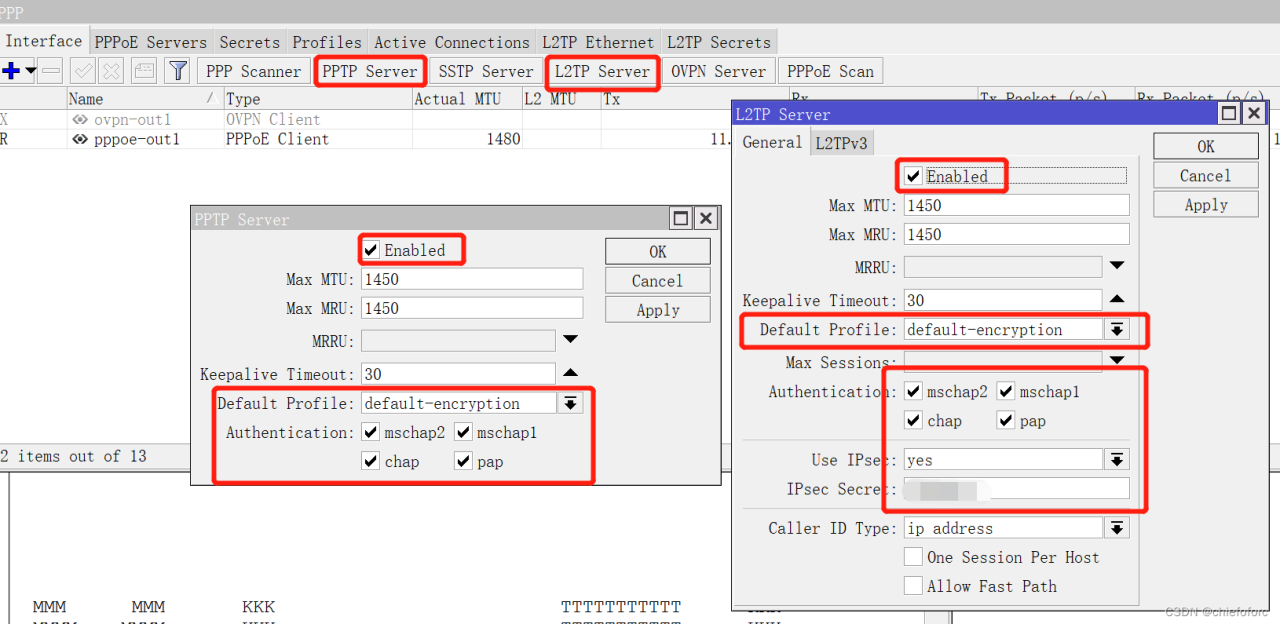The height and width of the screenshot is (624, 1280).
Task: Click OK in PPTP Server dialog
Action: [x=658, y=251]
